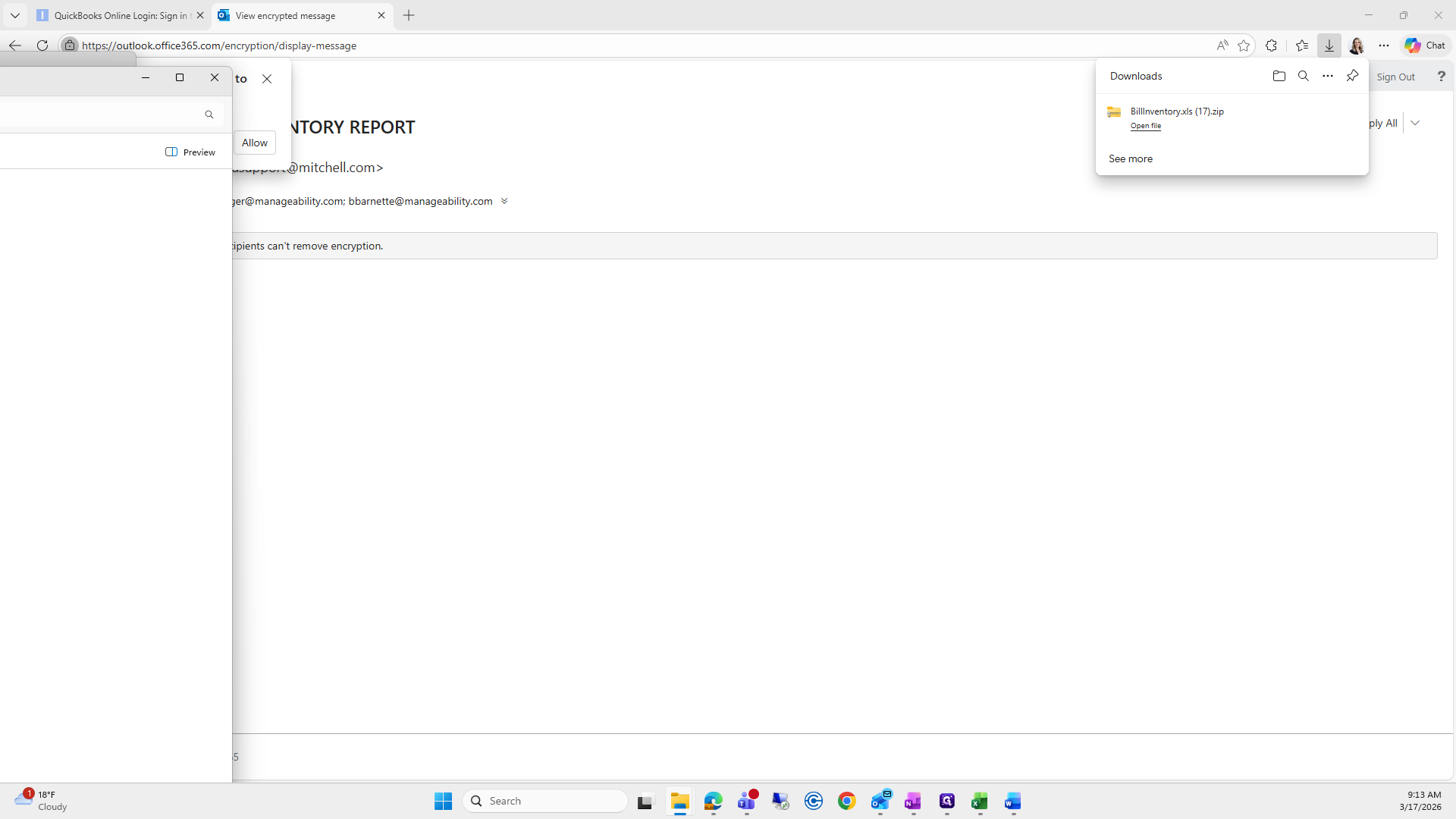Open the Copilot Chat button
The image size is (1456, 819).
(1425, 45)
